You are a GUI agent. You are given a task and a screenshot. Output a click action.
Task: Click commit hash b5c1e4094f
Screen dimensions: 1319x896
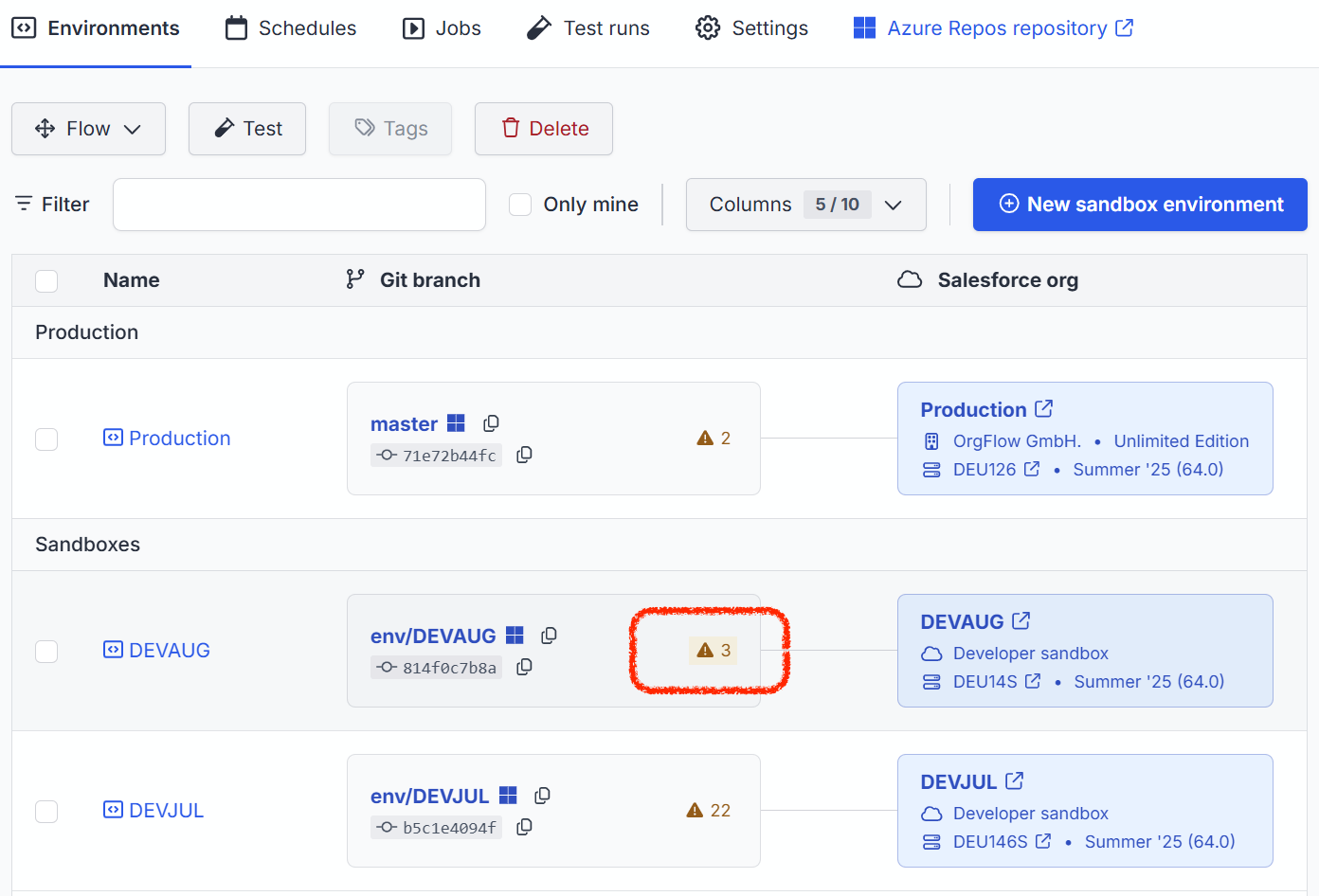(436, 828)
